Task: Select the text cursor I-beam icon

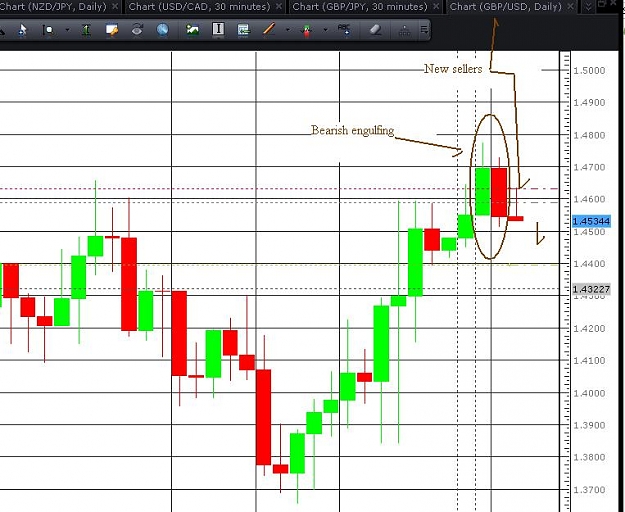Action: pos(218,29)
